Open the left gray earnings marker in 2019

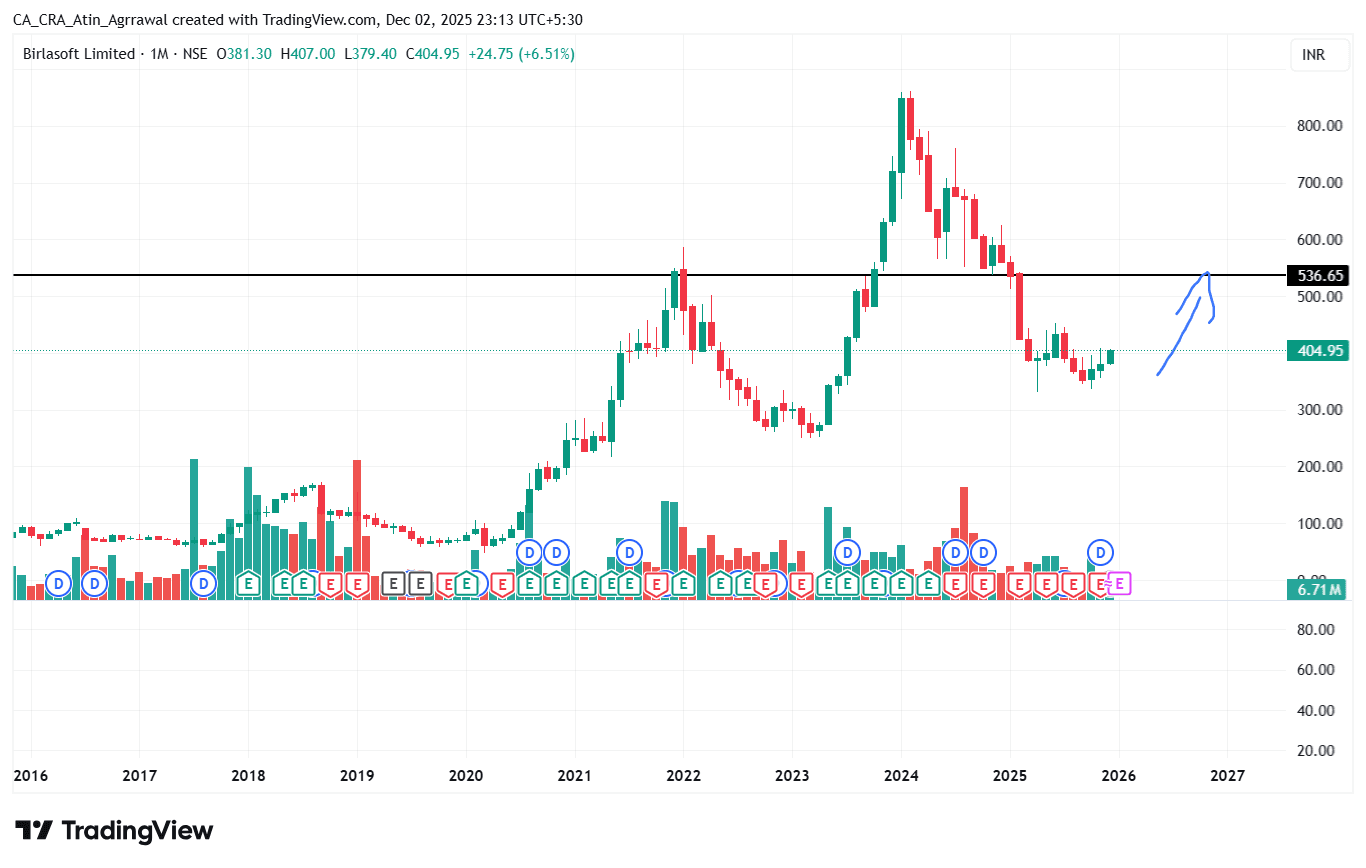click(394, 583)
